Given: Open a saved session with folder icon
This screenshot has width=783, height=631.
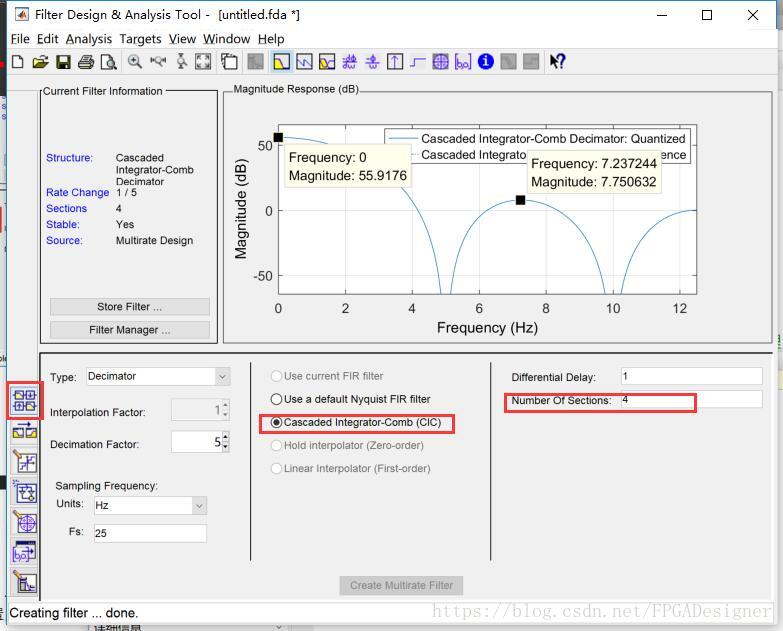Looking at the screenshot, I should coord(40,62).
